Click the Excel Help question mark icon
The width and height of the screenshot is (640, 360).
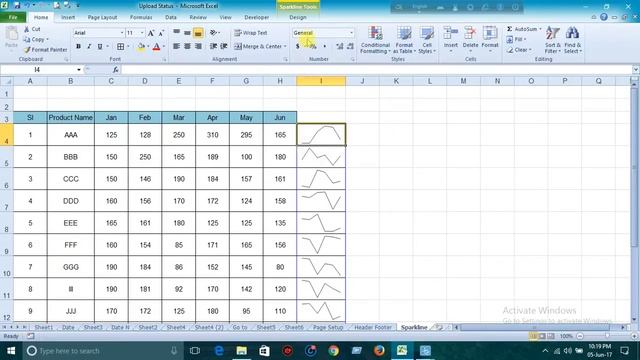pyautogui.click(x=604, y=17)
